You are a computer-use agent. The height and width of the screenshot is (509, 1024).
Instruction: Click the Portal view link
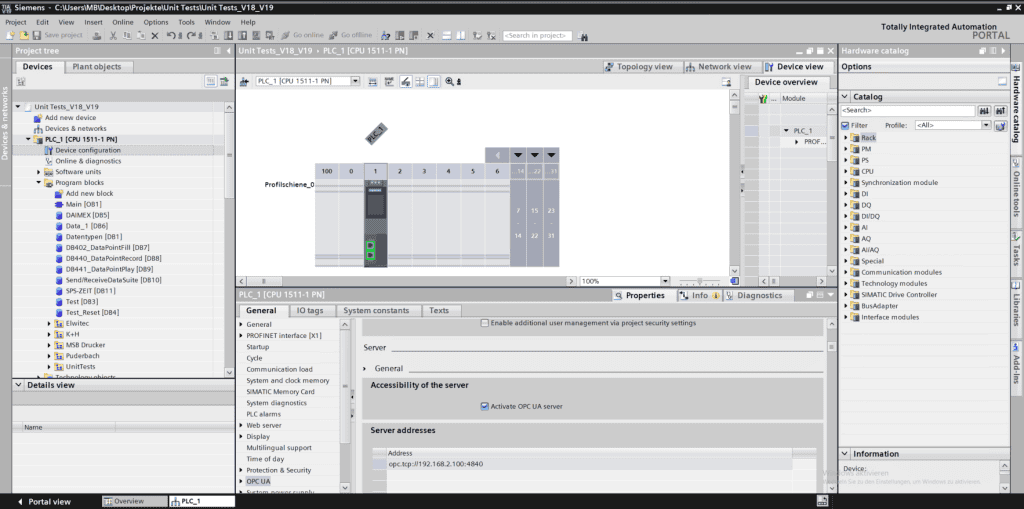click(x=43, y=502)
